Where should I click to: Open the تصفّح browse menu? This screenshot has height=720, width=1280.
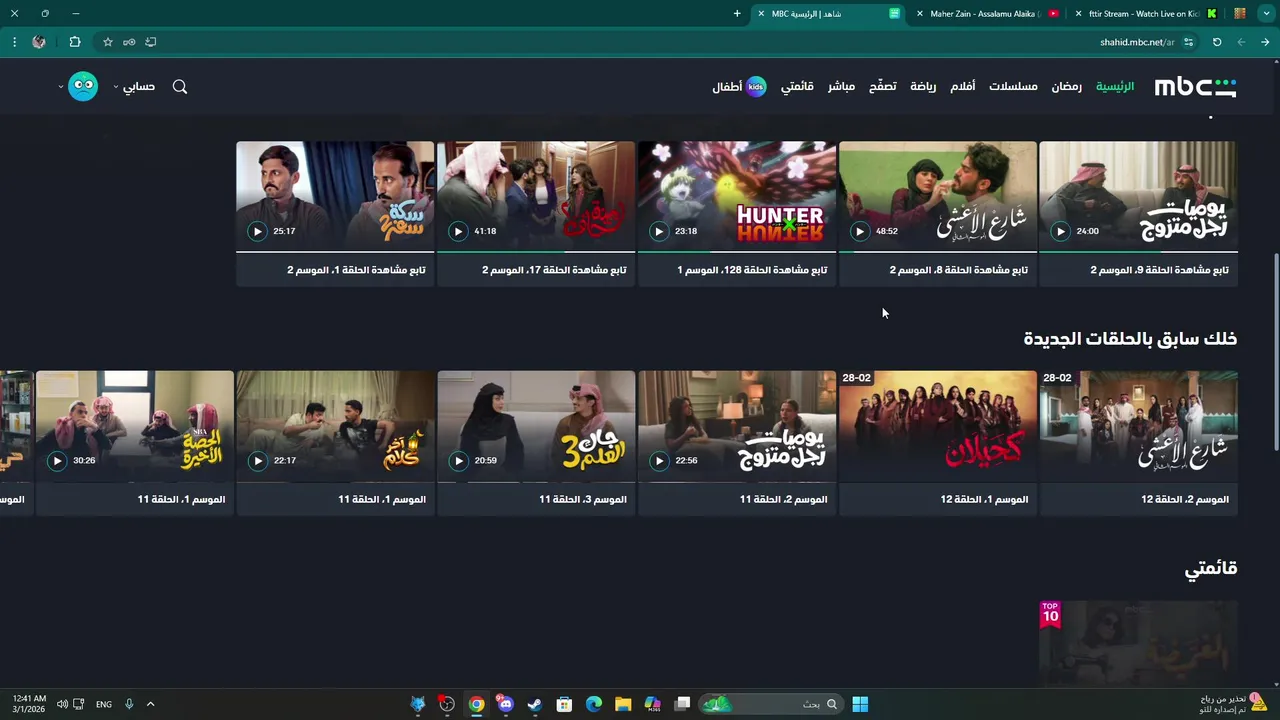tap(882, 87)
